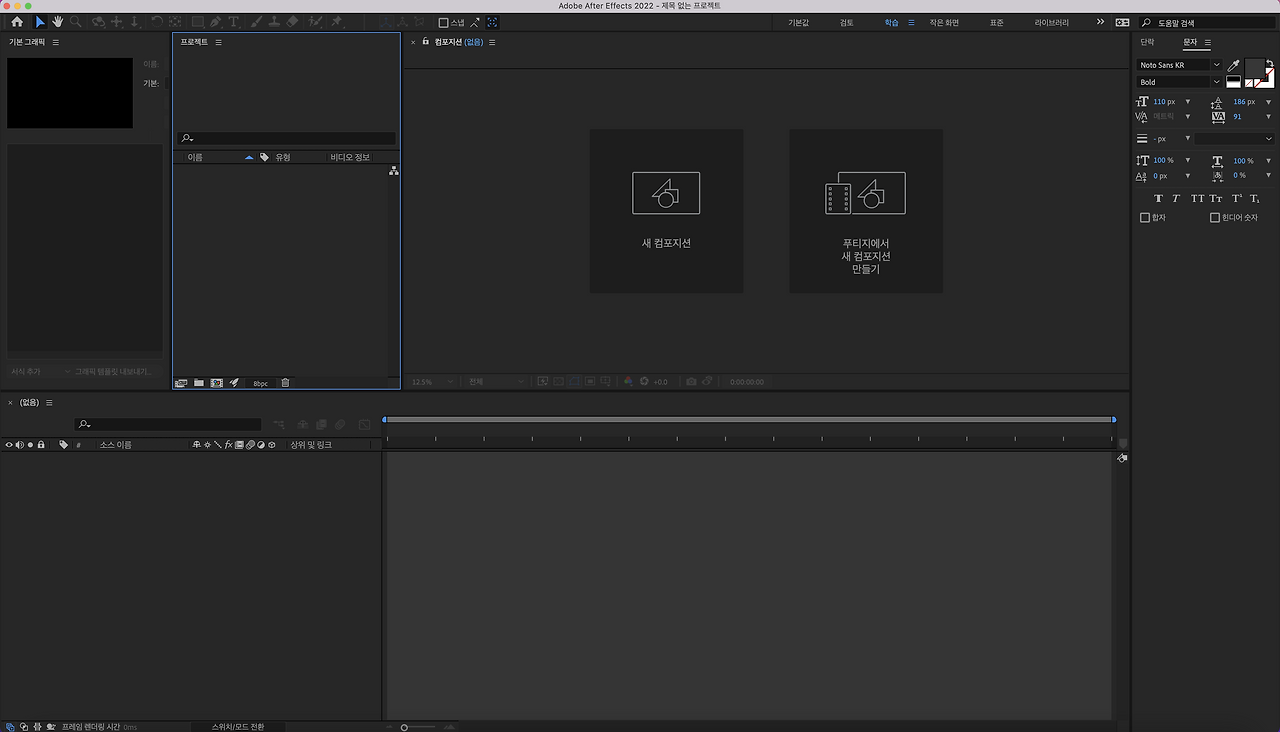Click the stroke color swatch with red slash
Screen dimensions: 1280x732
(x=1266, y=79)
